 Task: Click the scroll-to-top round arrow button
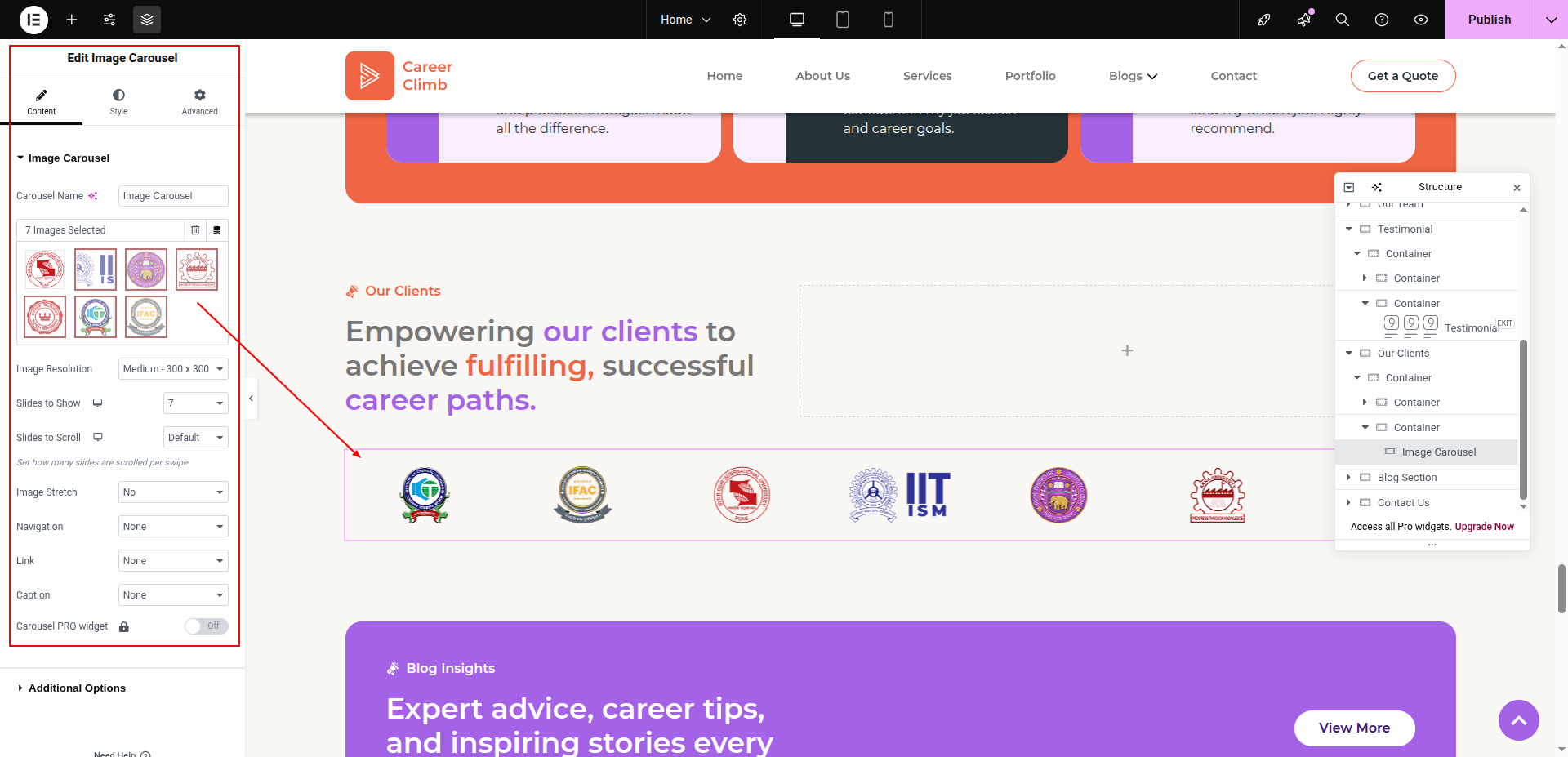[1519, 720]
